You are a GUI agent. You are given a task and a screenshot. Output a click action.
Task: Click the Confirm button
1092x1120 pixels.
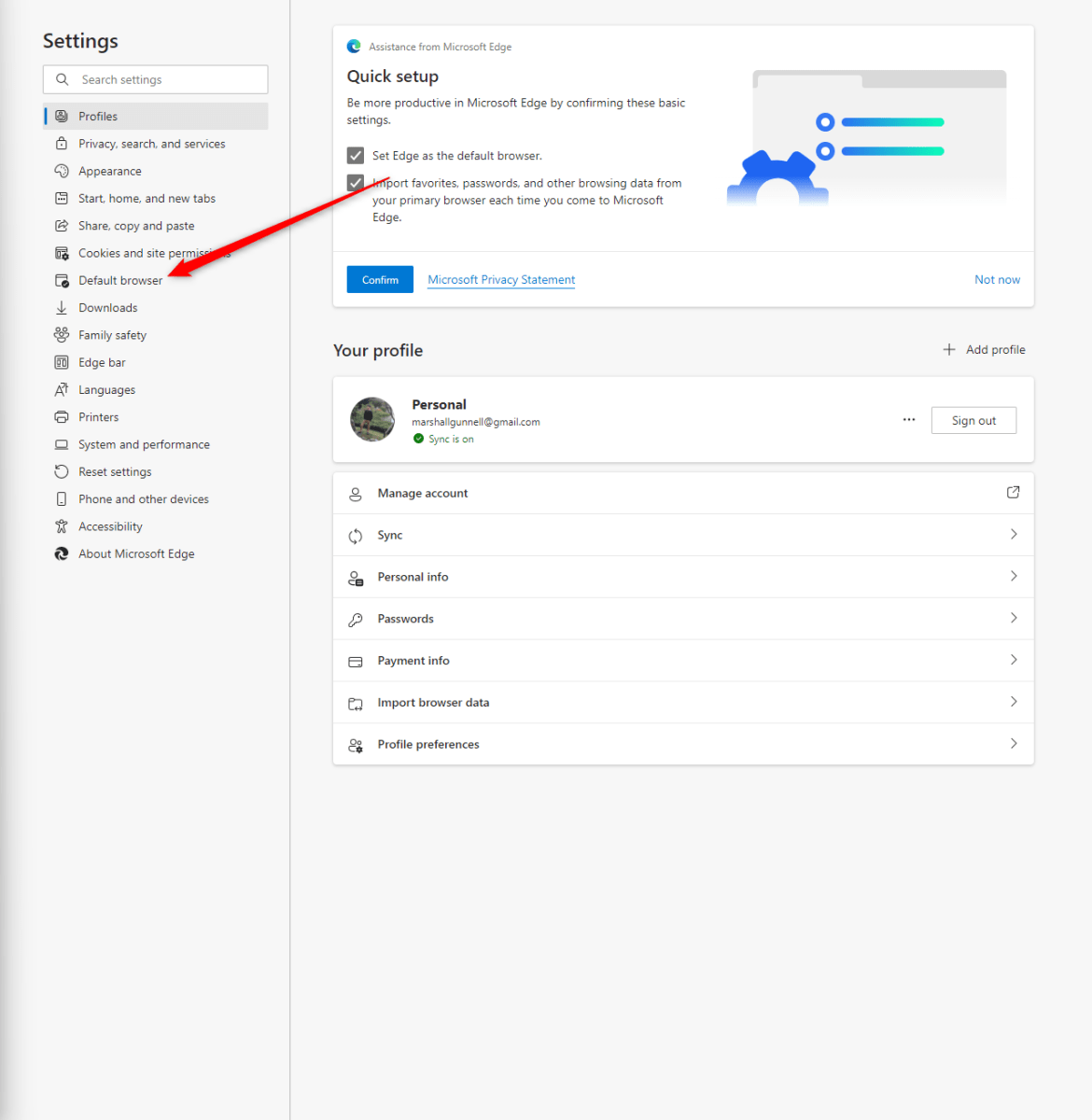(x=380, y=280)
